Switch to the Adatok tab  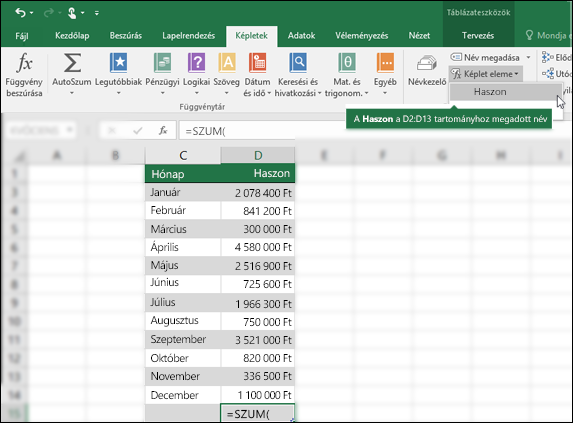(x=301, y=36)
